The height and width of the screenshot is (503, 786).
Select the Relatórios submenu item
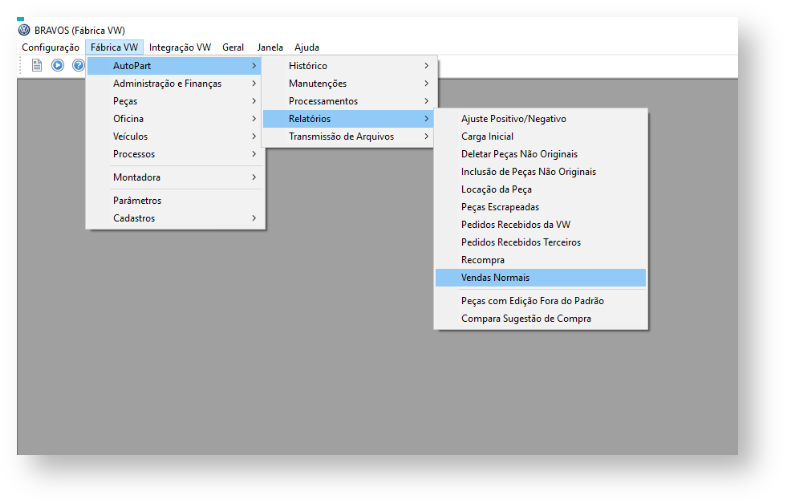(x=349, y=118)
